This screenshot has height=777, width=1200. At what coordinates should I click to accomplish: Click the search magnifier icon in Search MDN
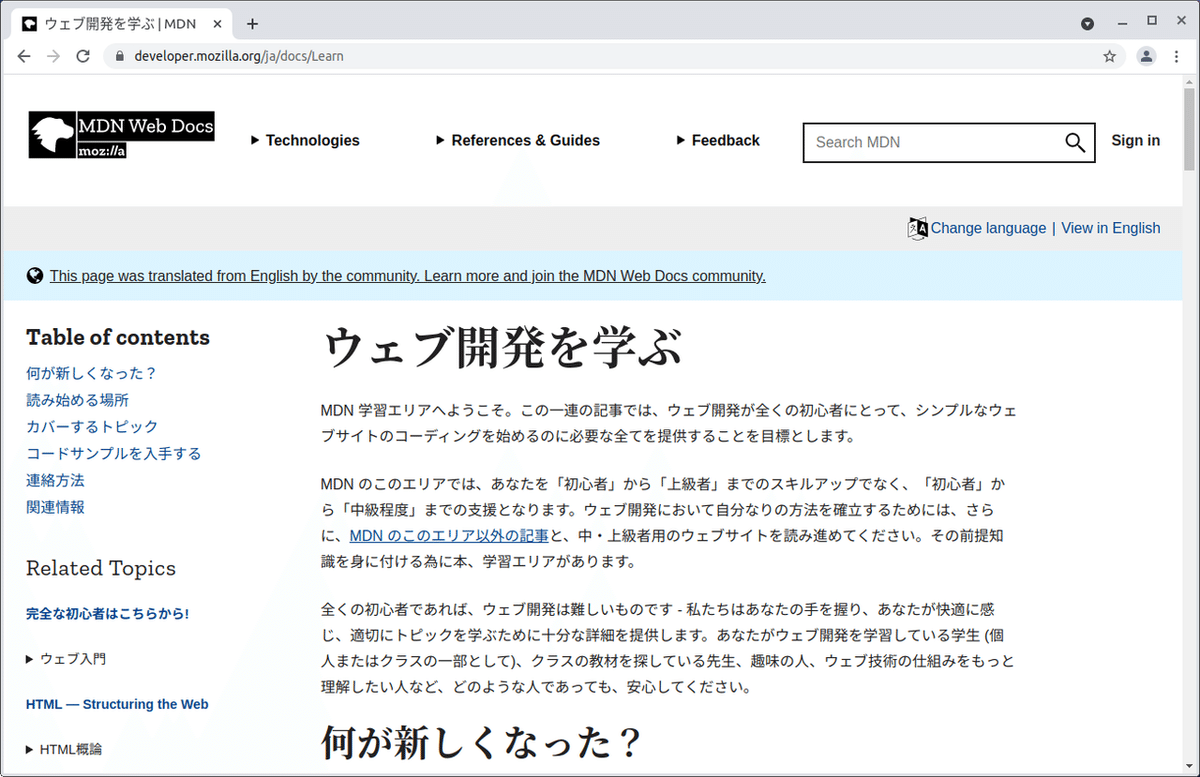(1074, 142)
